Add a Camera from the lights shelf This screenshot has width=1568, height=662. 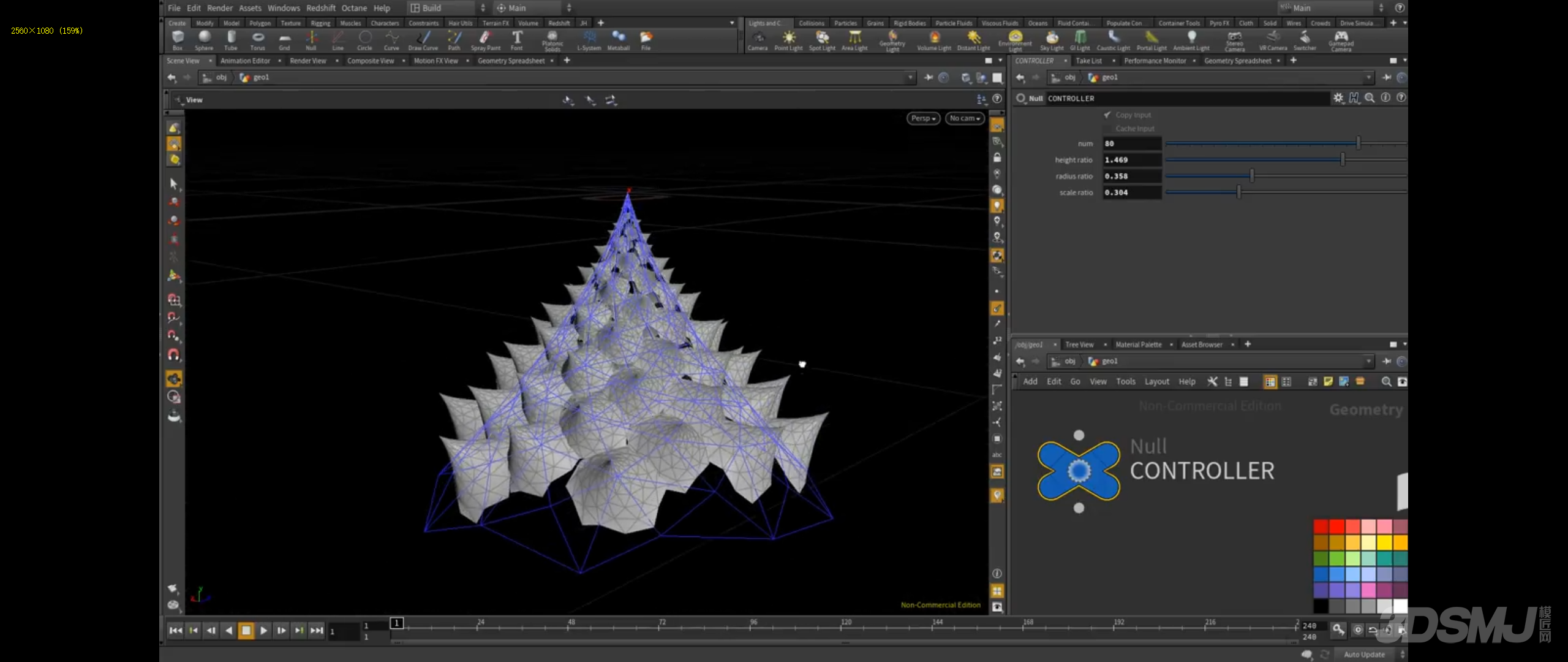click(x=758, y=40)
